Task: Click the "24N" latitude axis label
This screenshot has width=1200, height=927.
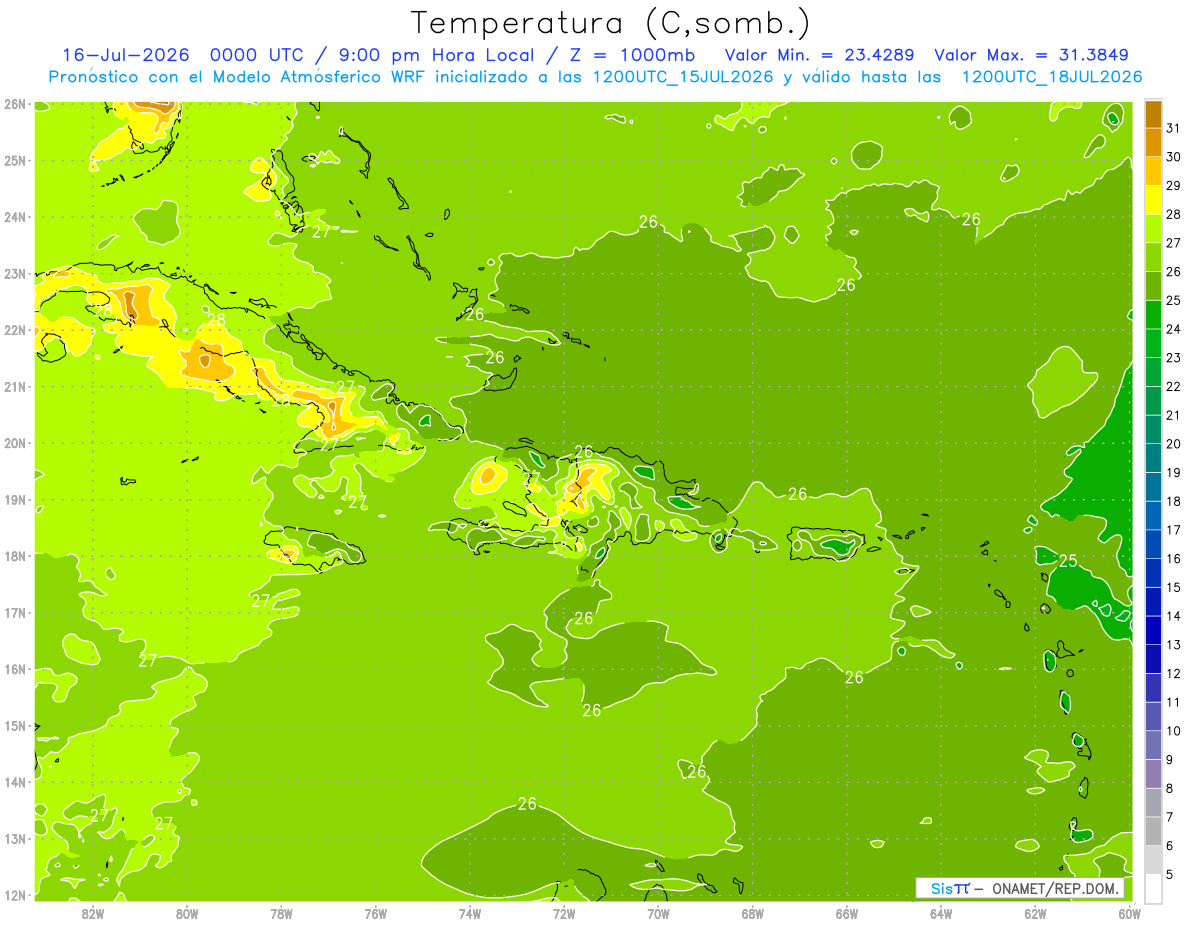Action: point(14,217)
